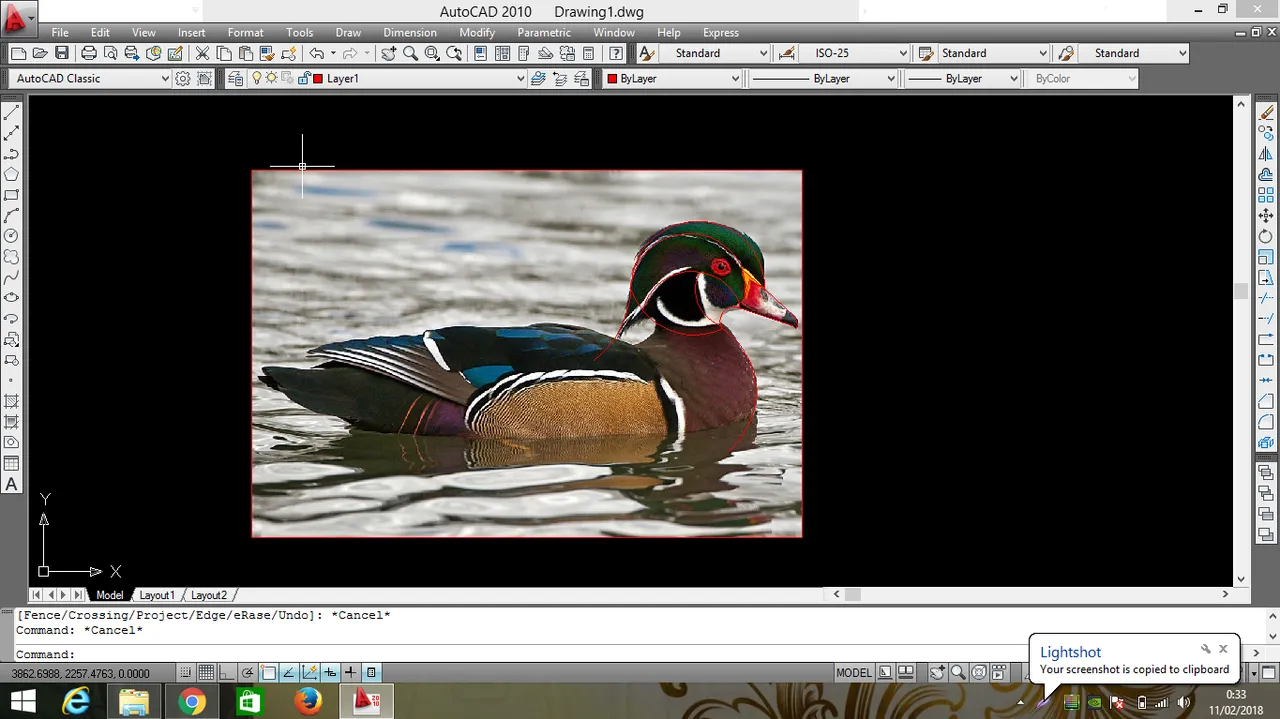
Task: Click the Windows Start button
Action: click(23, 702)
